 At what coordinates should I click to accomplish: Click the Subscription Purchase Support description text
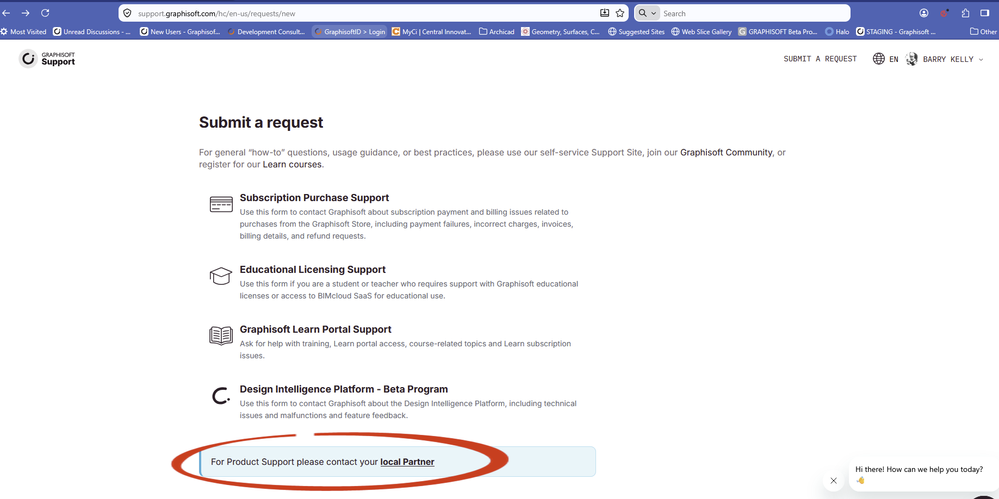(x=406, y=224)
